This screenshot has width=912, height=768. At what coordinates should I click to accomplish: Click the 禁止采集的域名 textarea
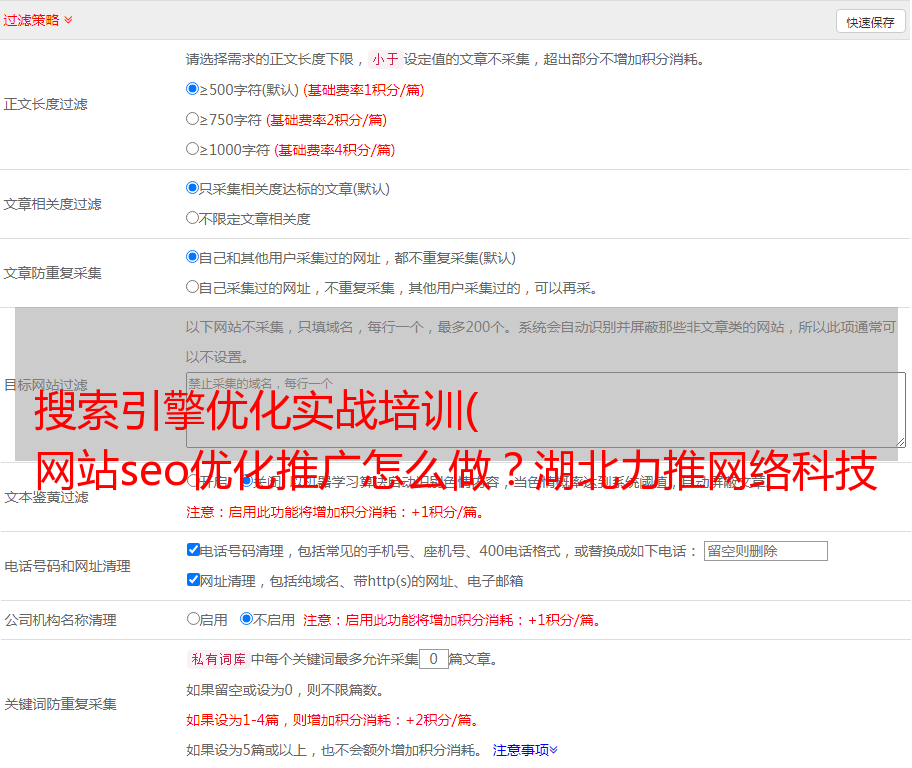click(x=546, y=410)
